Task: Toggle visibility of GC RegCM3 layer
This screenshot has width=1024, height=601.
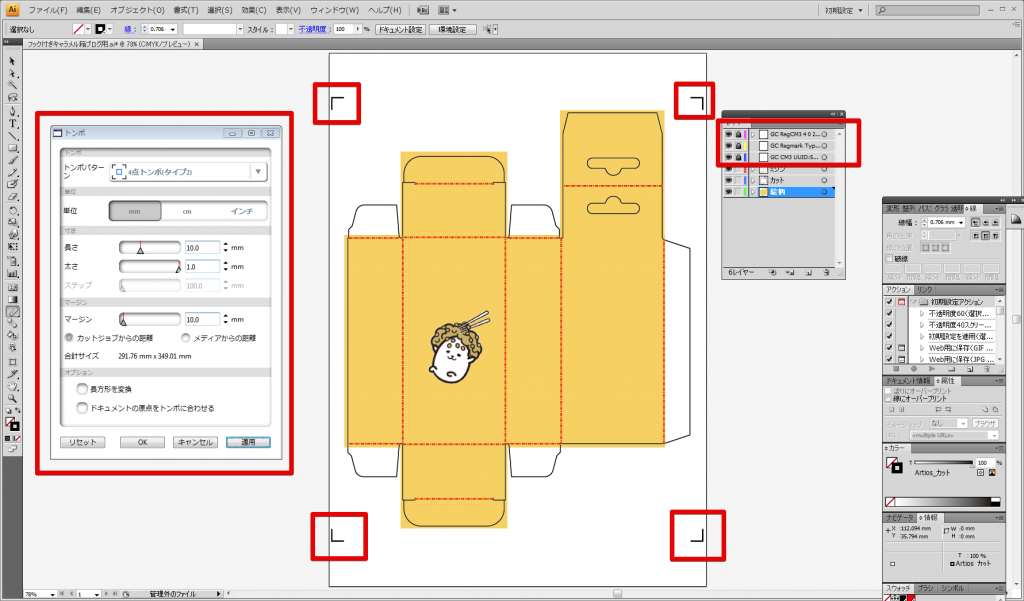Action: (728, 135)
